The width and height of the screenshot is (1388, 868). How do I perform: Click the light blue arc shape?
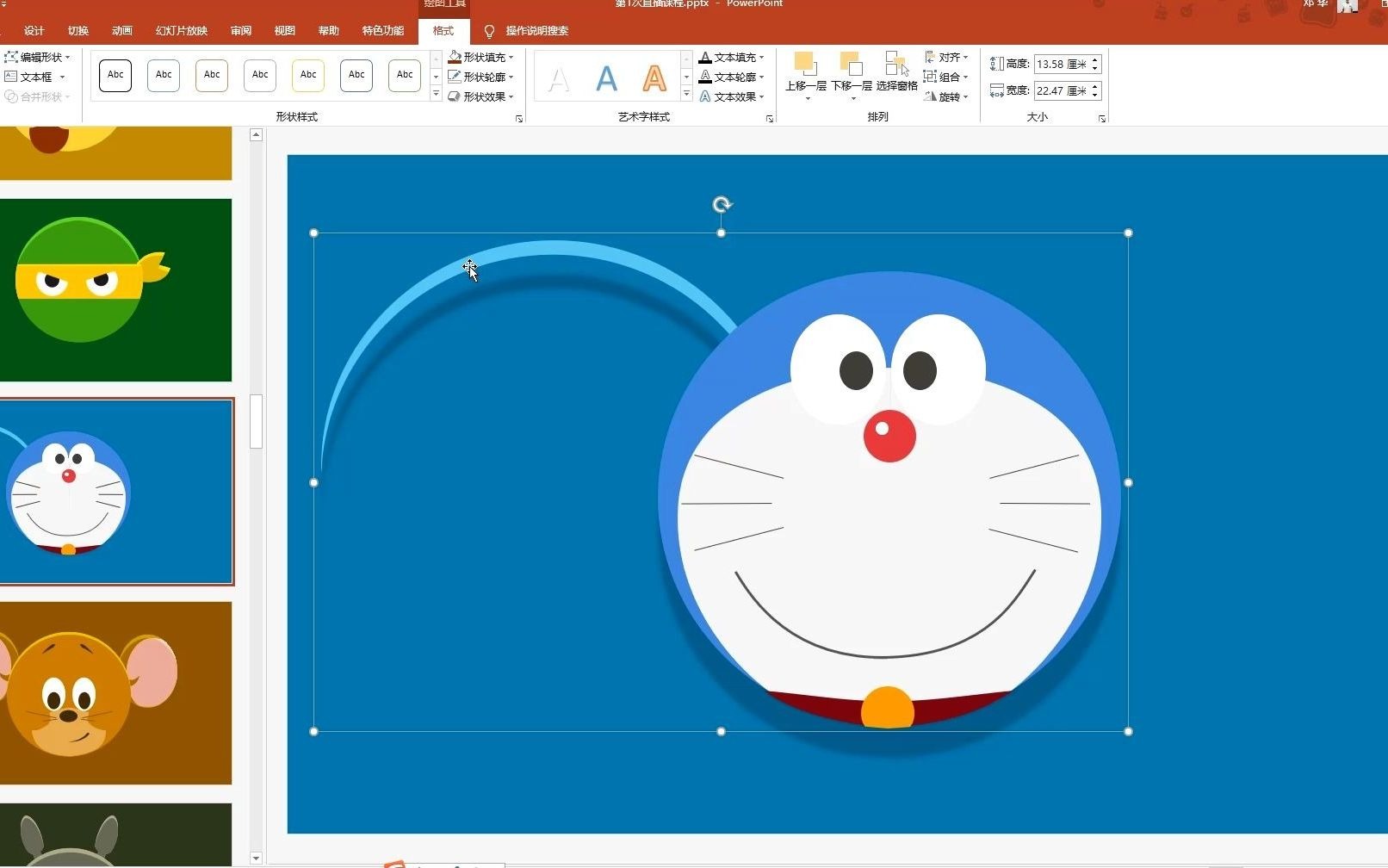pyautogui.click(x=551, y=250)
